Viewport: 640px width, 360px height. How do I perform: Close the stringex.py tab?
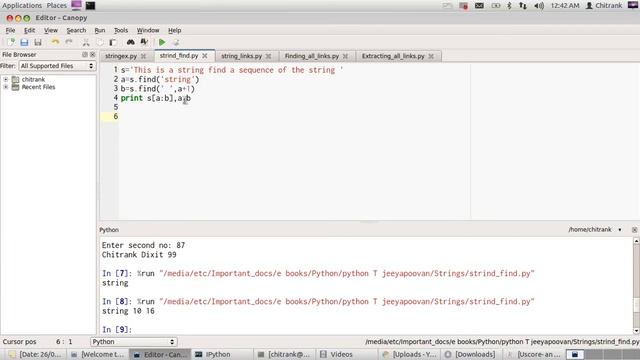coord(143,56)
